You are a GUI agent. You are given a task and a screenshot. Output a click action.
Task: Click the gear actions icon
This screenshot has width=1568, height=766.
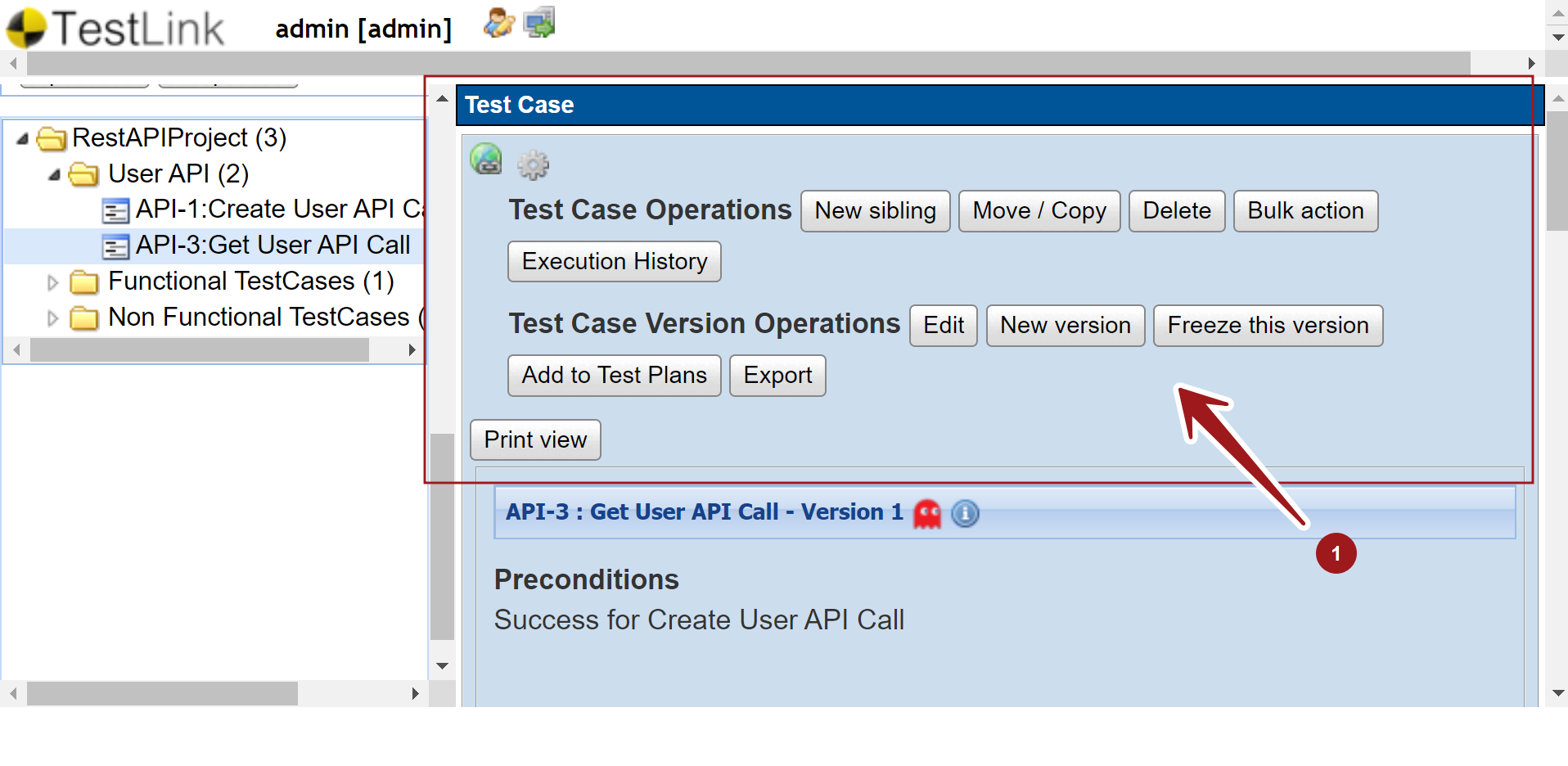(533, 165)
